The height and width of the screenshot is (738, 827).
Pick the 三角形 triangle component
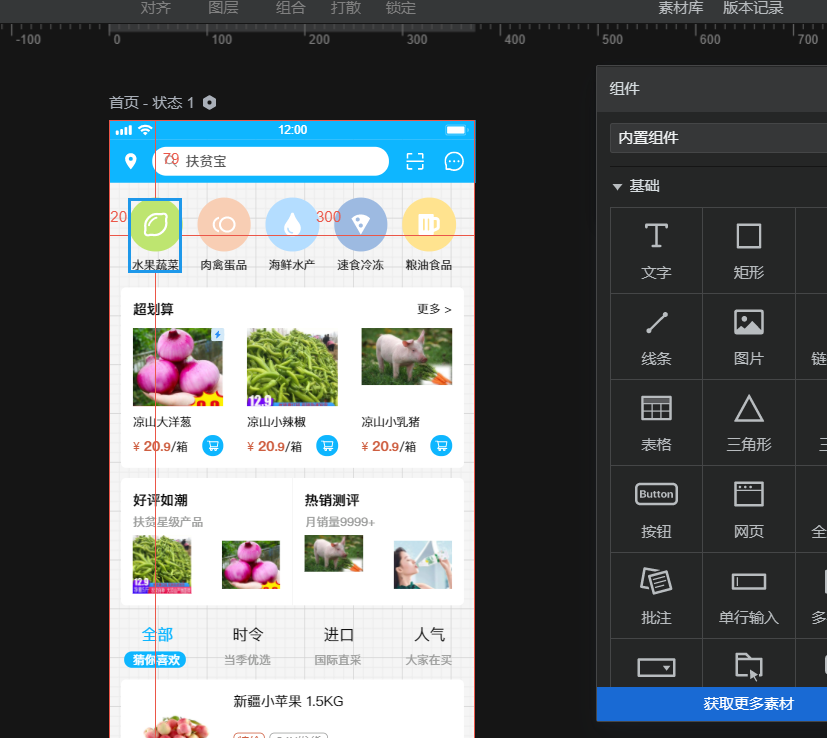click(748, 423)
